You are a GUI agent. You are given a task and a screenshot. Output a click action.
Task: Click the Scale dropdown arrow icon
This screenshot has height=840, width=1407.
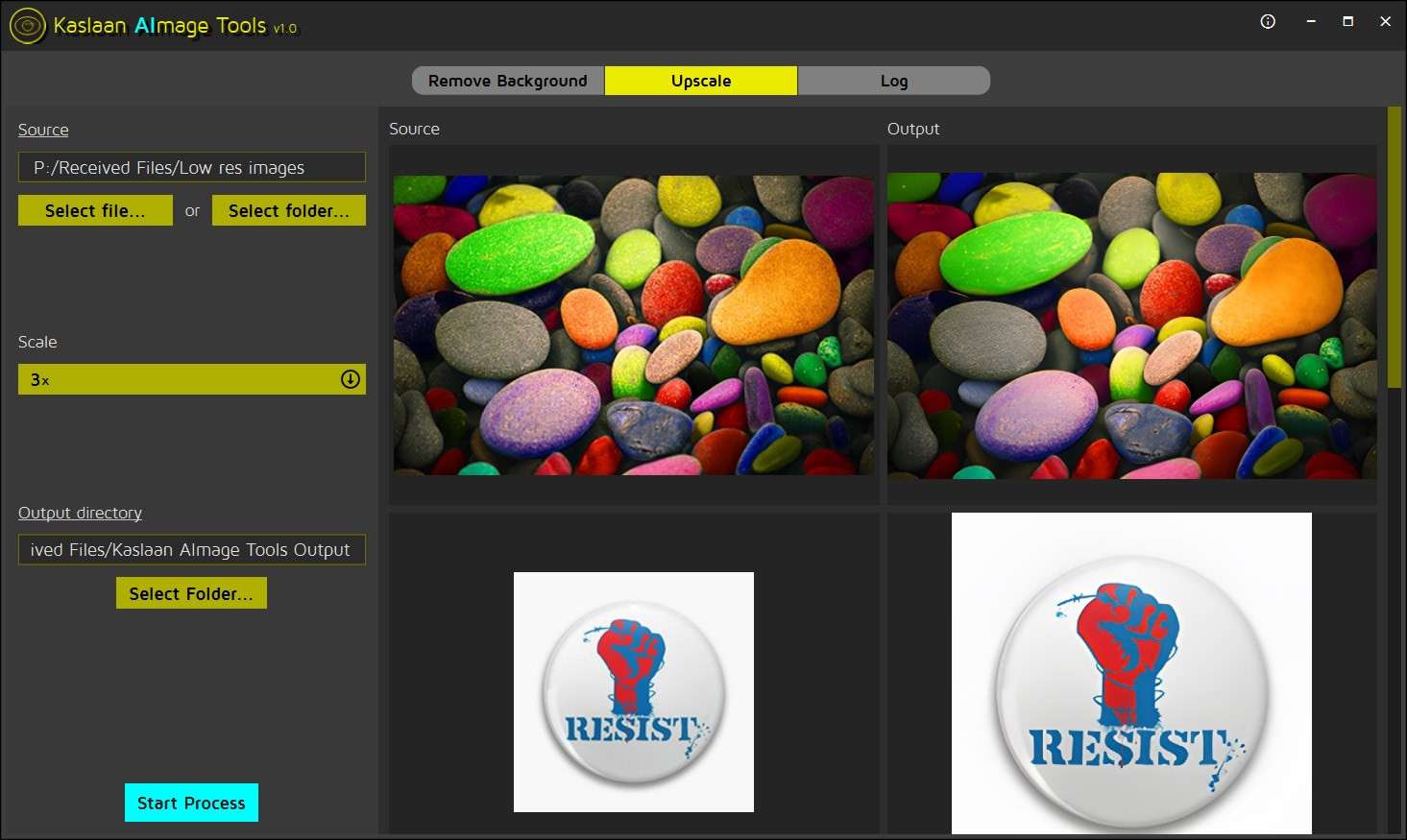pyautogui.click(x=351, y=379)
